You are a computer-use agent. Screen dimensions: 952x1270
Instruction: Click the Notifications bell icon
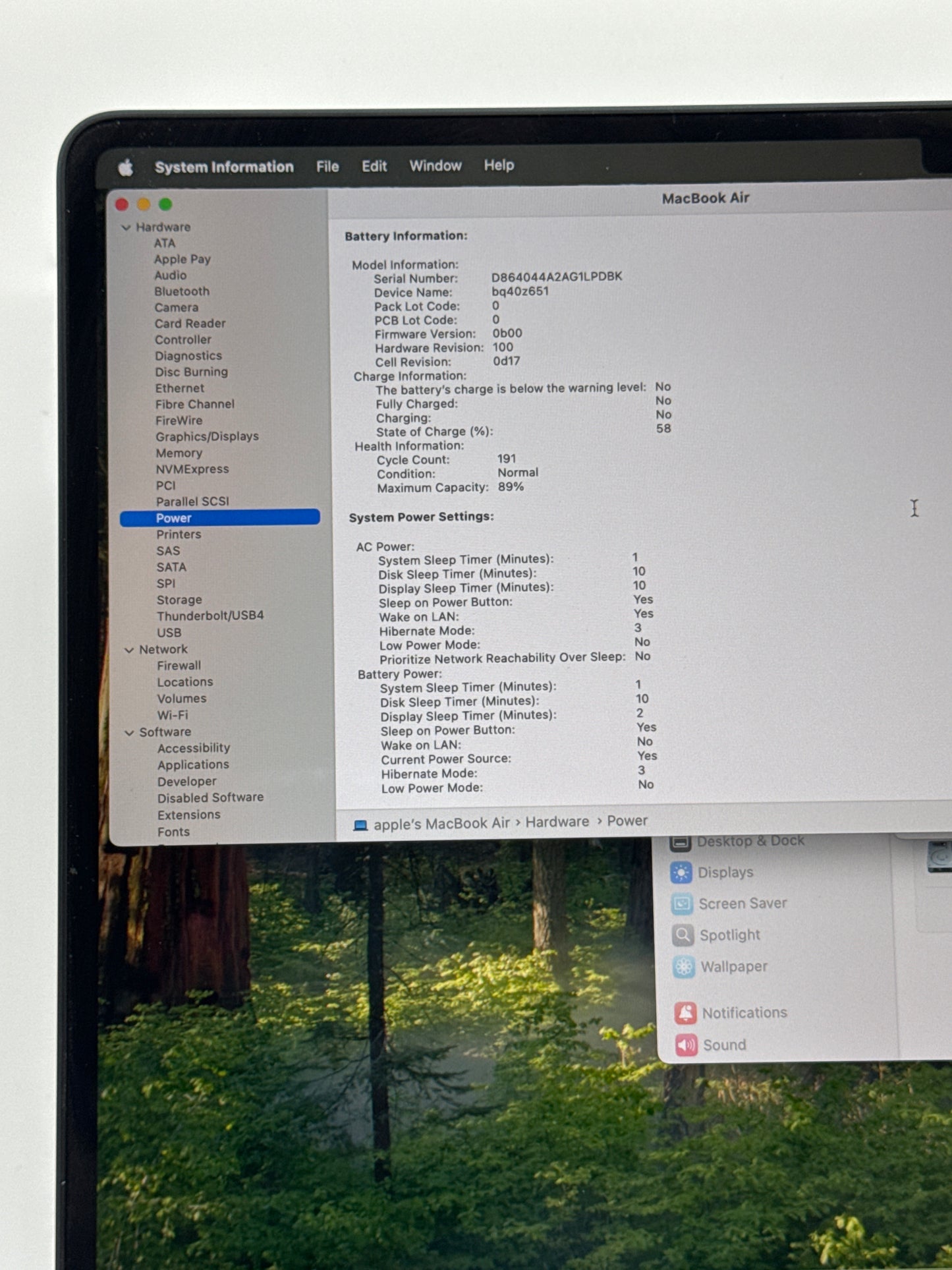tap(685, 1013)
